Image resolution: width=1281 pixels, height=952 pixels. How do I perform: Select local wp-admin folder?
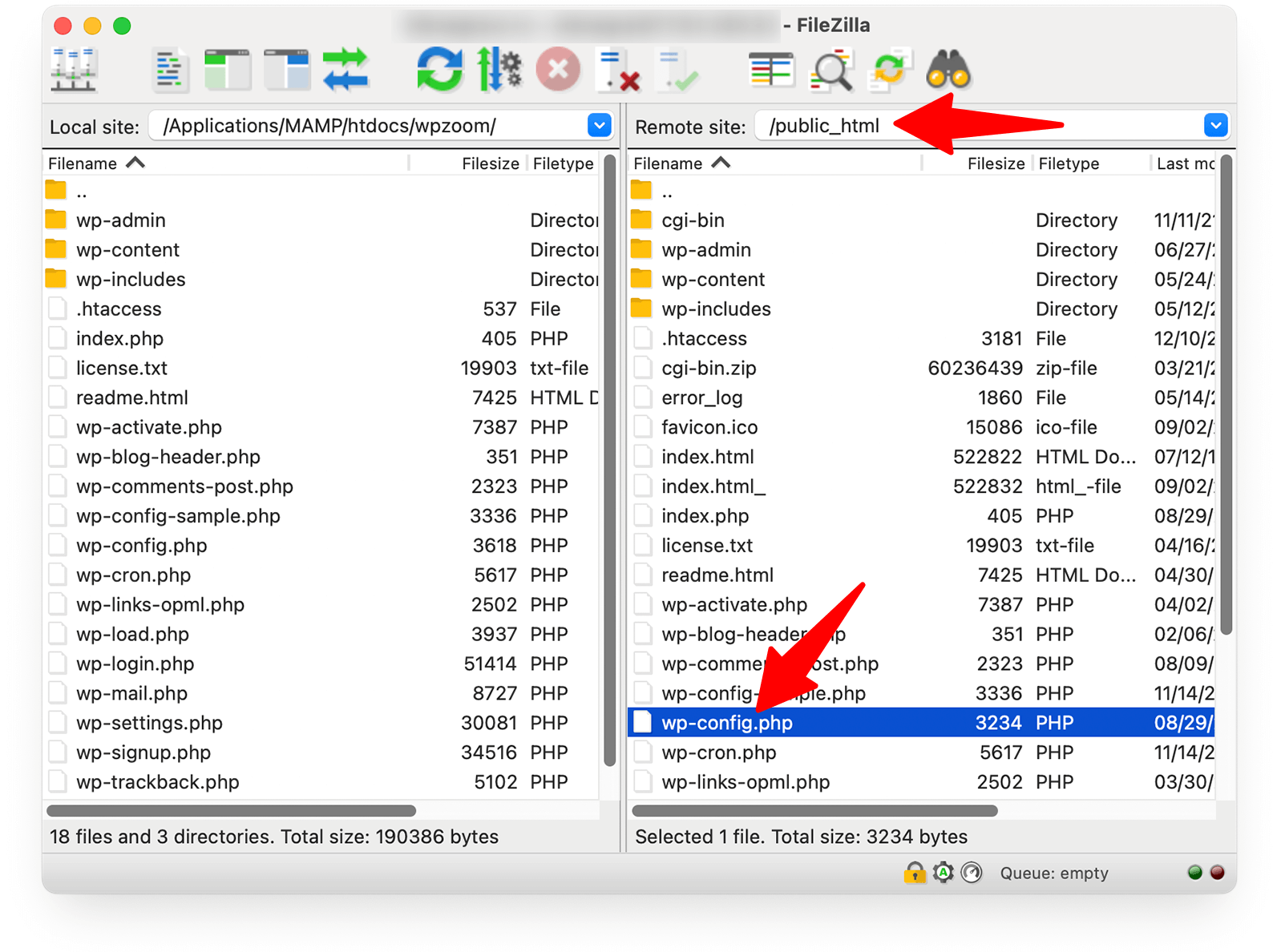point(321,220)
